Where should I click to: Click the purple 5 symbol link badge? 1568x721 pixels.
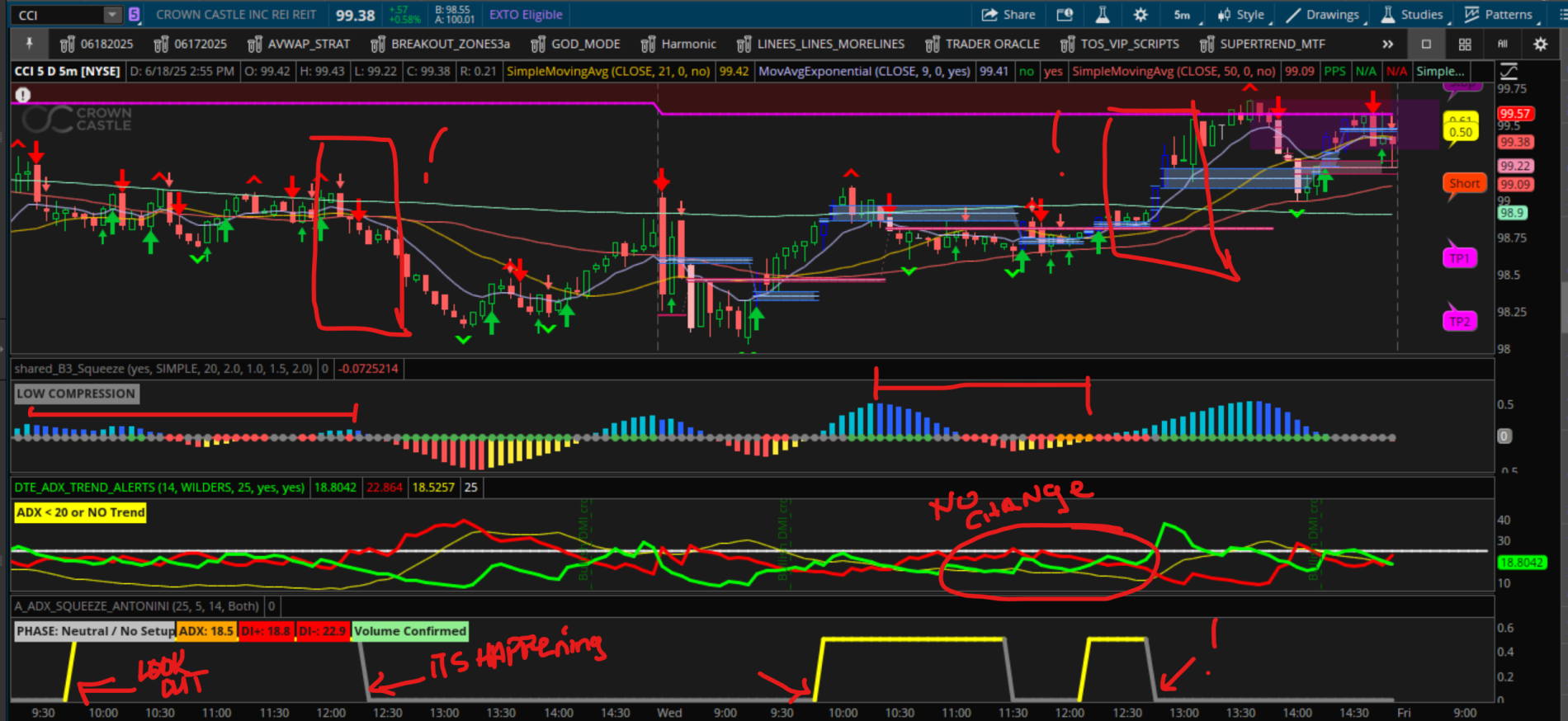[x=134, y=15]
